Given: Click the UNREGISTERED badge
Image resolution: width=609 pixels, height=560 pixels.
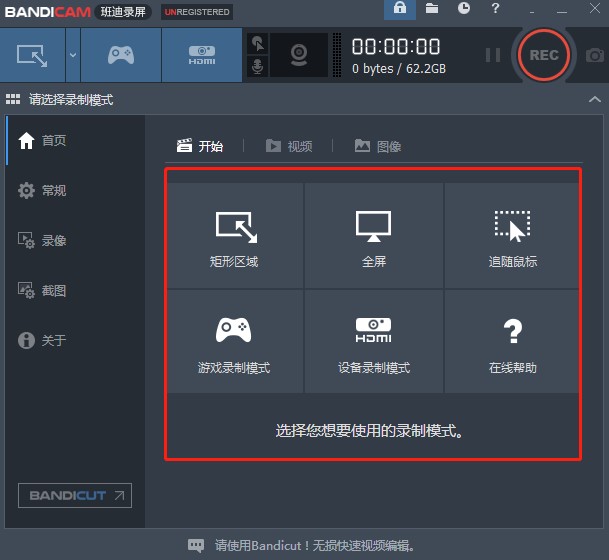Looking at the screenshot, I should click(x=197, y=12).
